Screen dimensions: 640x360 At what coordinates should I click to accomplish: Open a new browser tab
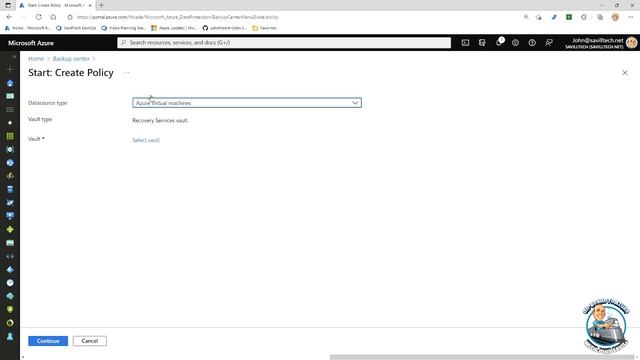tap(102, 5)
